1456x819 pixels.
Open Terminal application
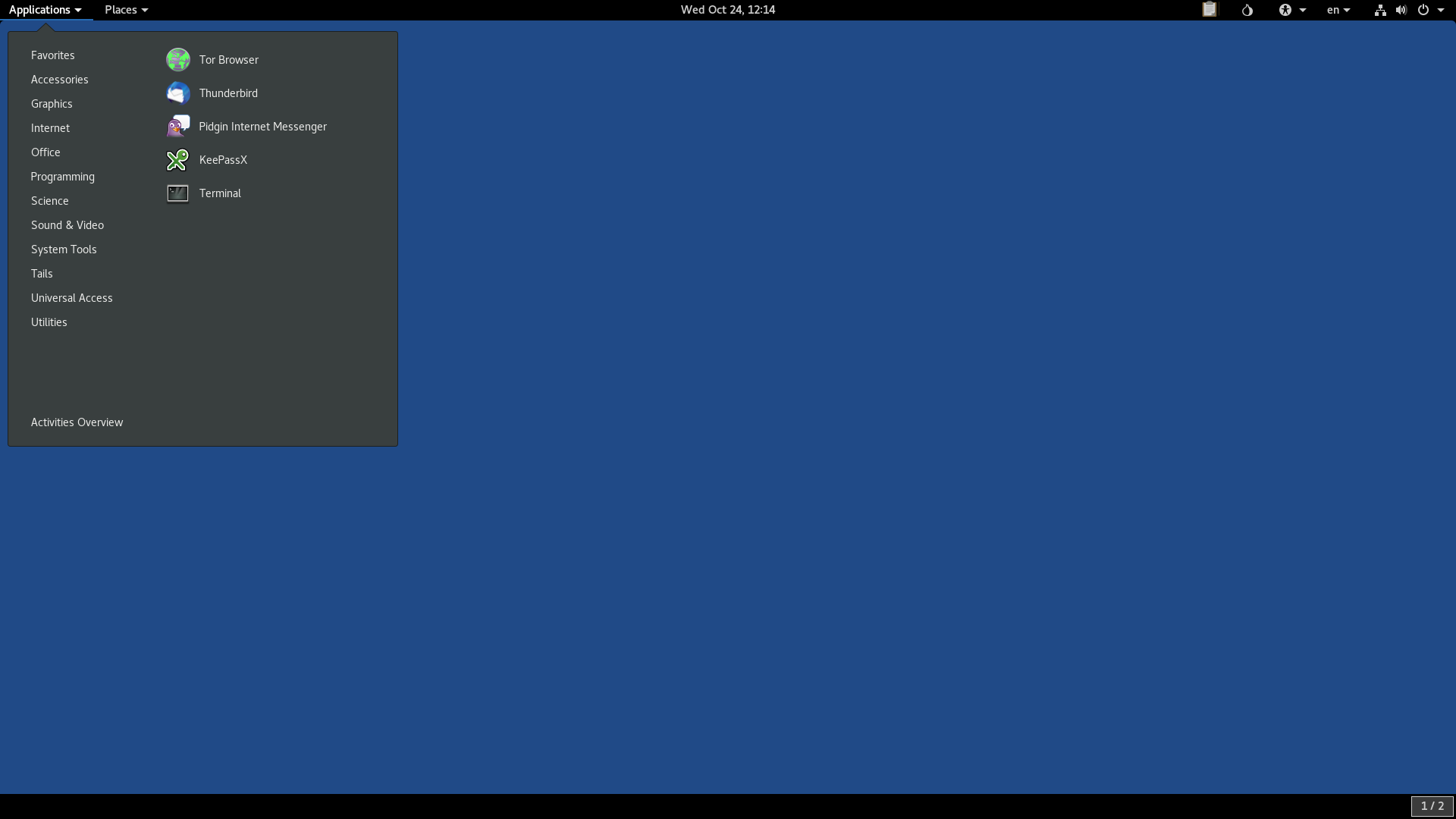[x=220, y=193]
